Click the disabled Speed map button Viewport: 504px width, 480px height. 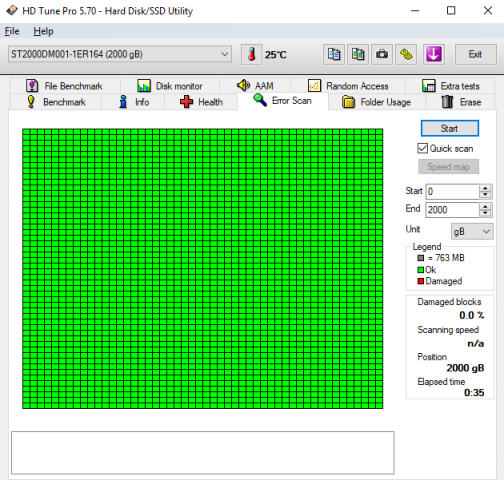[x=448, y=166]
